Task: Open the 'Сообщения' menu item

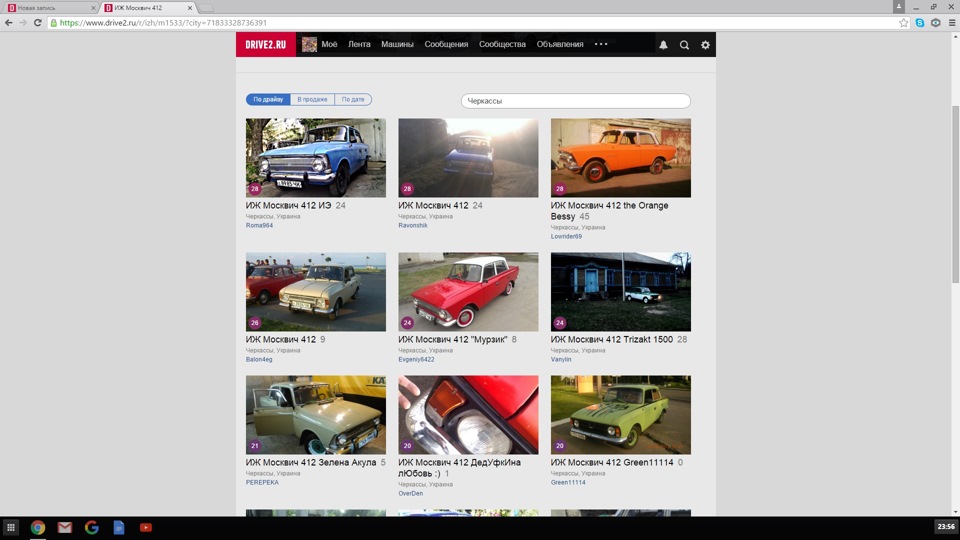Action: 446,44
